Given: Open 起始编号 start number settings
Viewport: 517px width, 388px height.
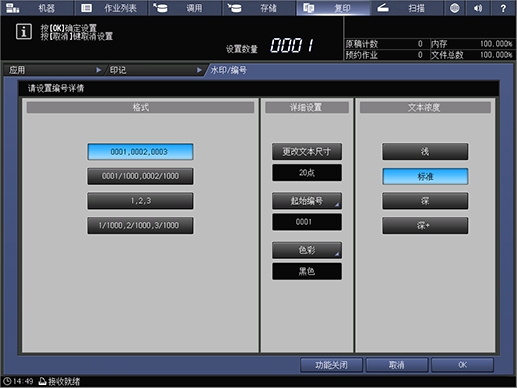Looking at the screenshot, I should click(307, 201).
